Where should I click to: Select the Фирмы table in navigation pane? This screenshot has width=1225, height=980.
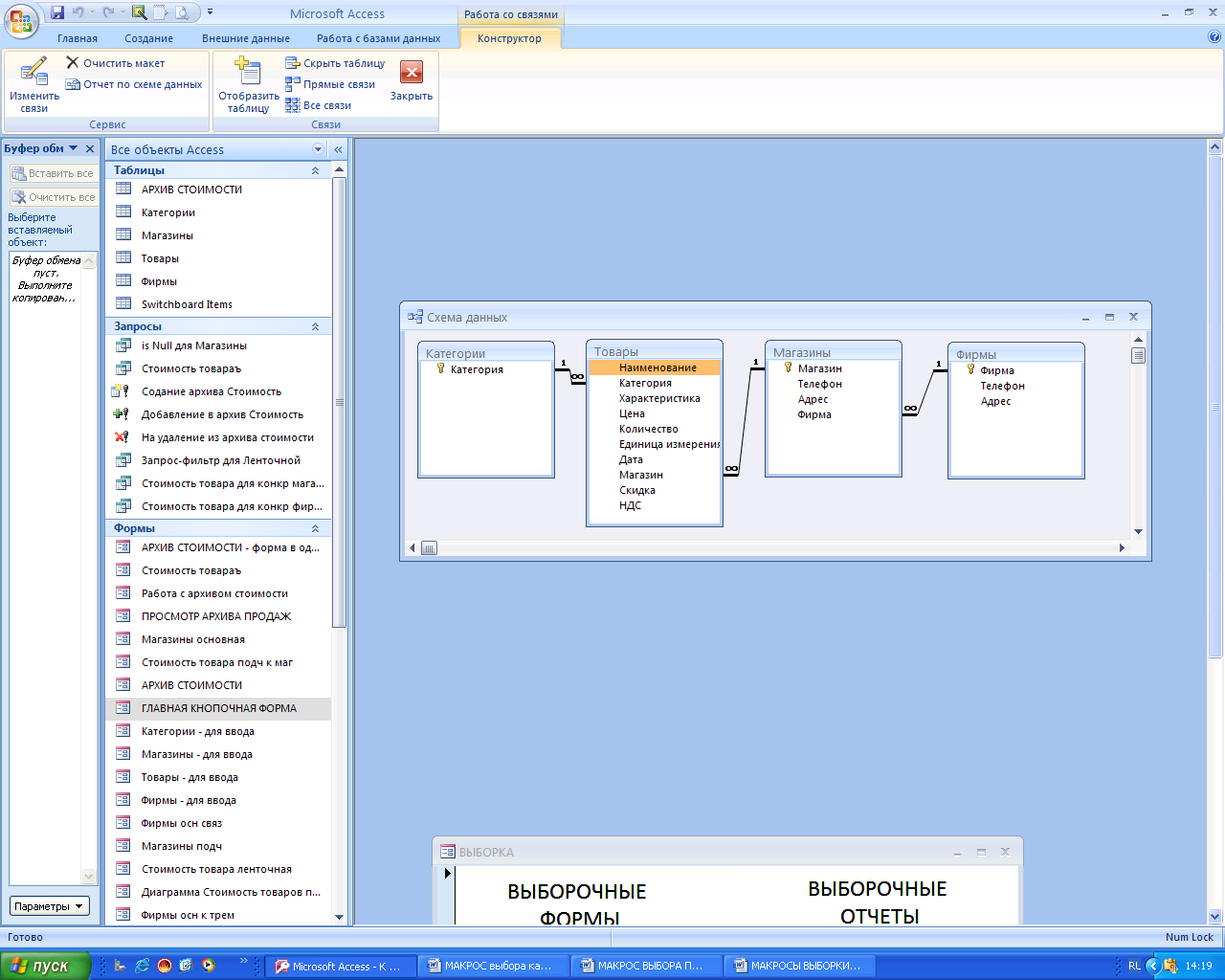[218, 281]
